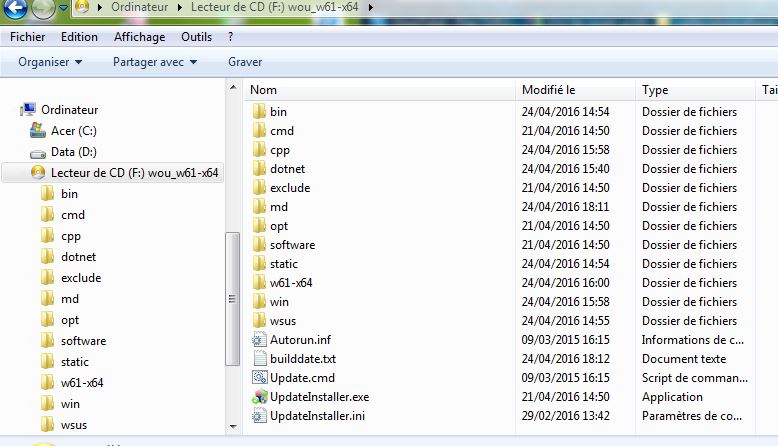Click the blue Back navigation arrow
The image size is (778, 446).
coord(15,7)
